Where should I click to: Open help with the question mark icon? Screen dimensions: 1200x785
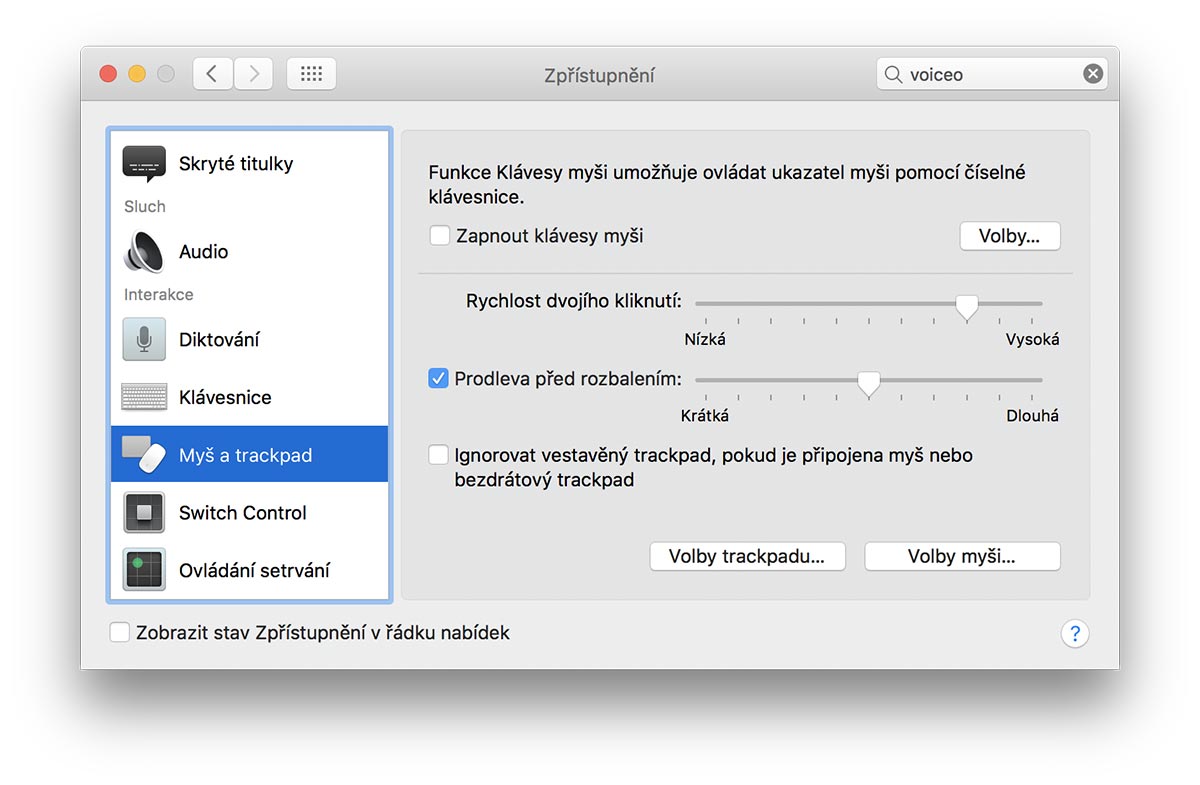(x=1074, y=633)
